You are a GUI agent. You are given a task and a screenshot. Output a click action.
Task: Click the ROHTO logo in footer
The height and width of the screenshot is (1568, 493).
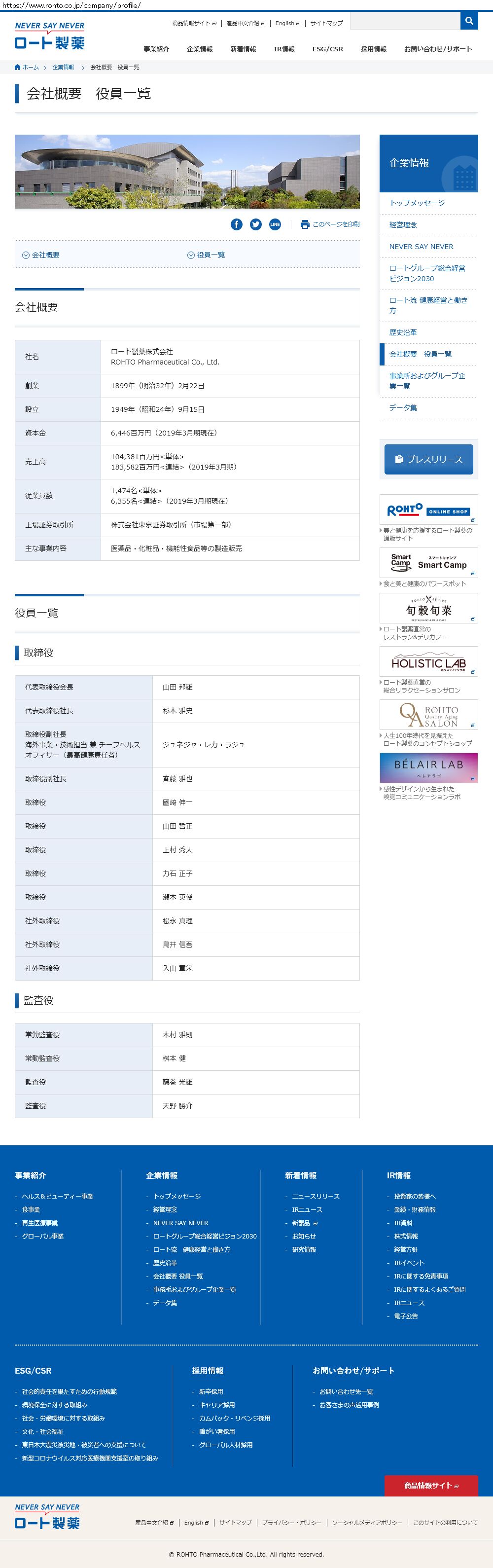click(x=47, y=1516)
